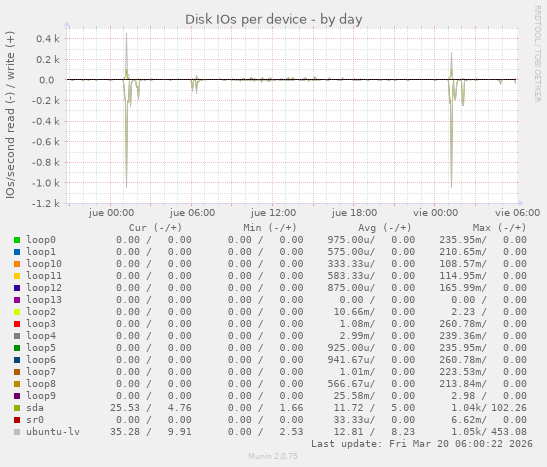Select the 'loop11' legend label
The width and height of the screenshot is (547, 467).
(44, 276)
